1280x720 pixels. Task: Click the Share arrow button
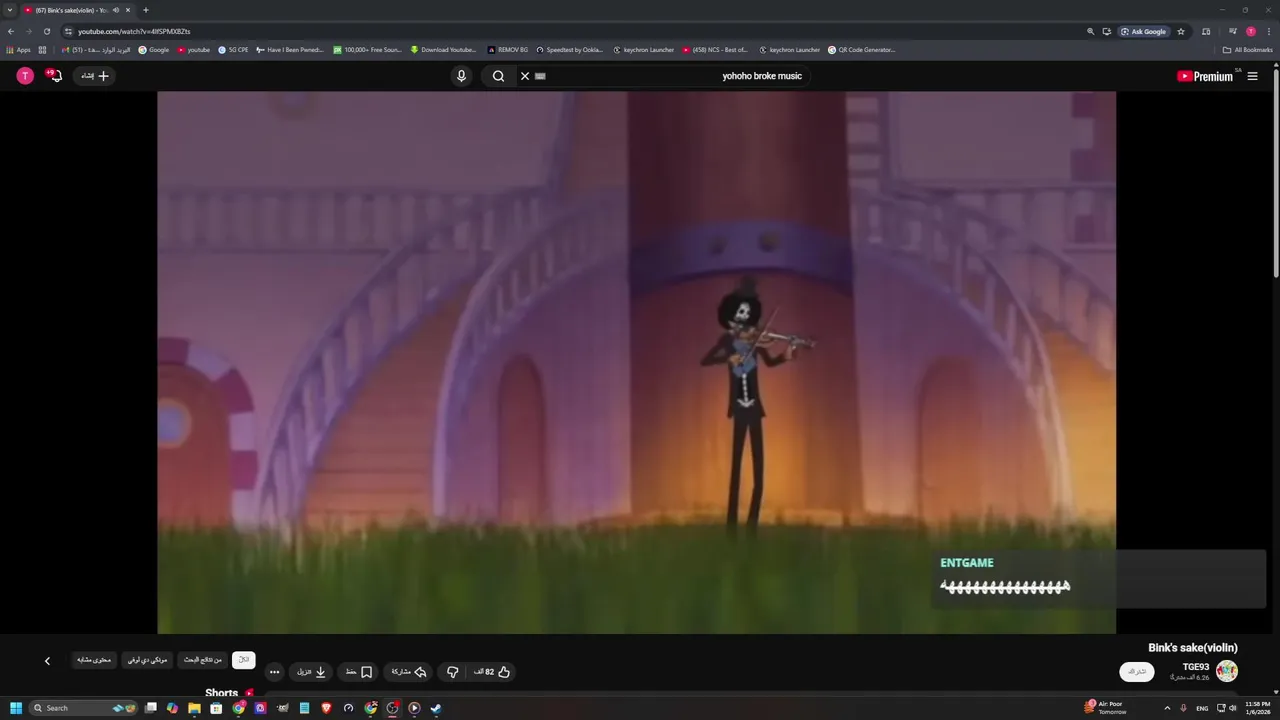point(409,672)
